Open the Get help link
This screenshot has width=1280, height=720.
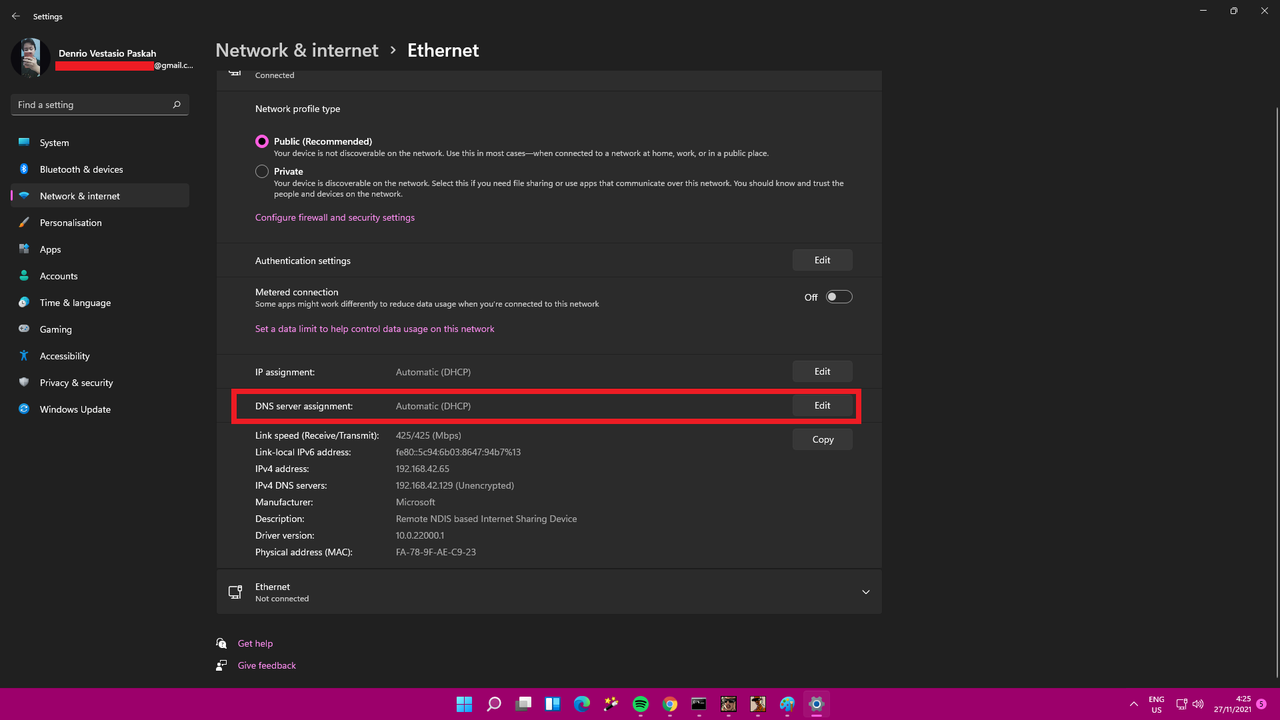coord(255,644)
